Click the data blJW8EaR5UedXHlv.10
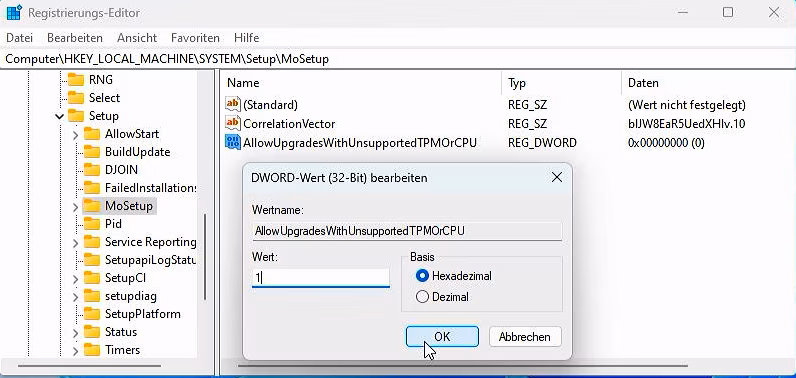 [686, 124]
